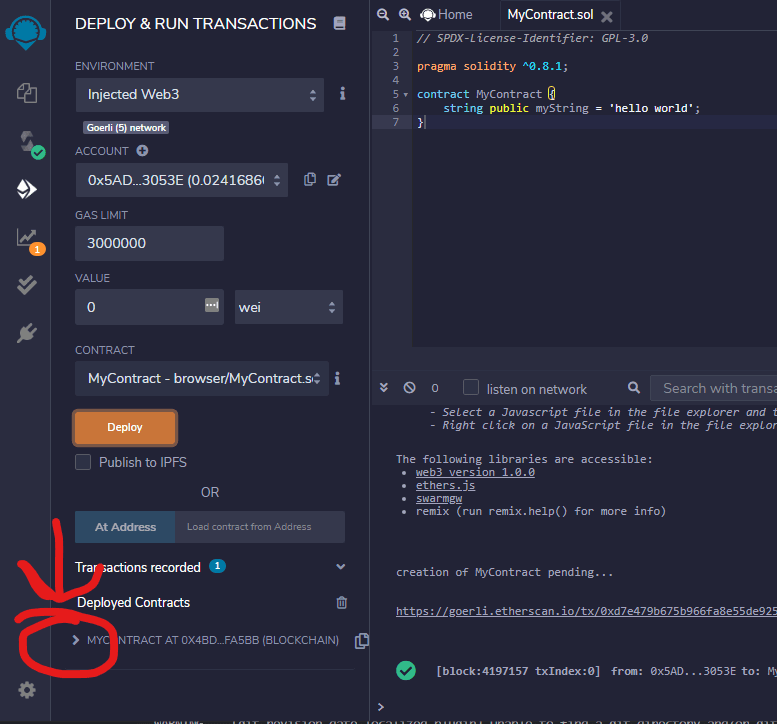Click the lastpass dots icon in value field
The image size is (777, 724).
click(x=212, y=305)
